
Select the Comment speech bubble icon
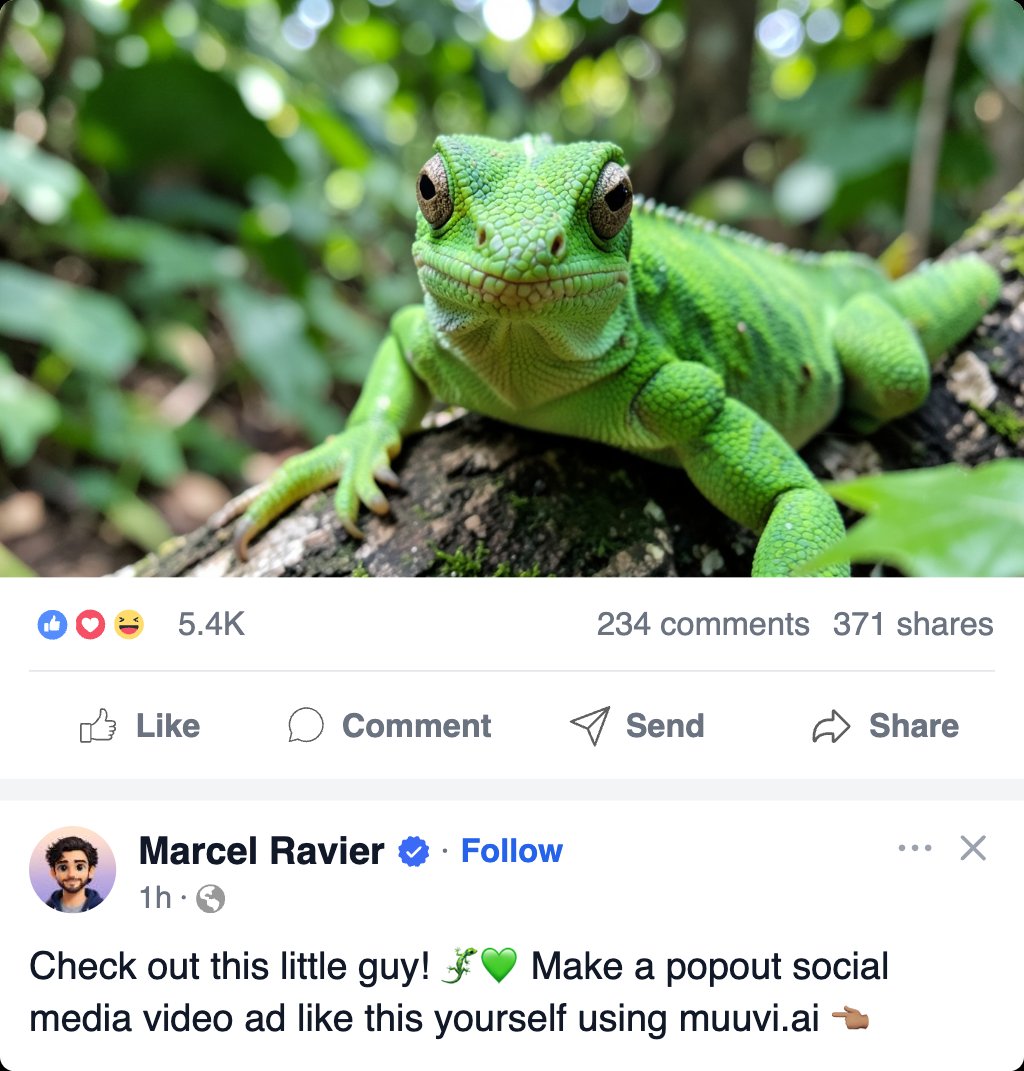pos(308,725)
